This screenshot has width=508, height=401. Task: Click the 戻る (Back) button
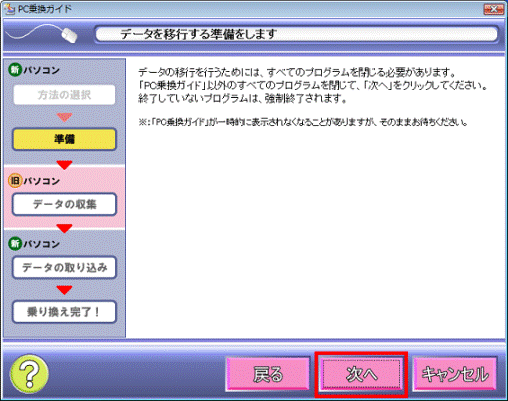268,374
